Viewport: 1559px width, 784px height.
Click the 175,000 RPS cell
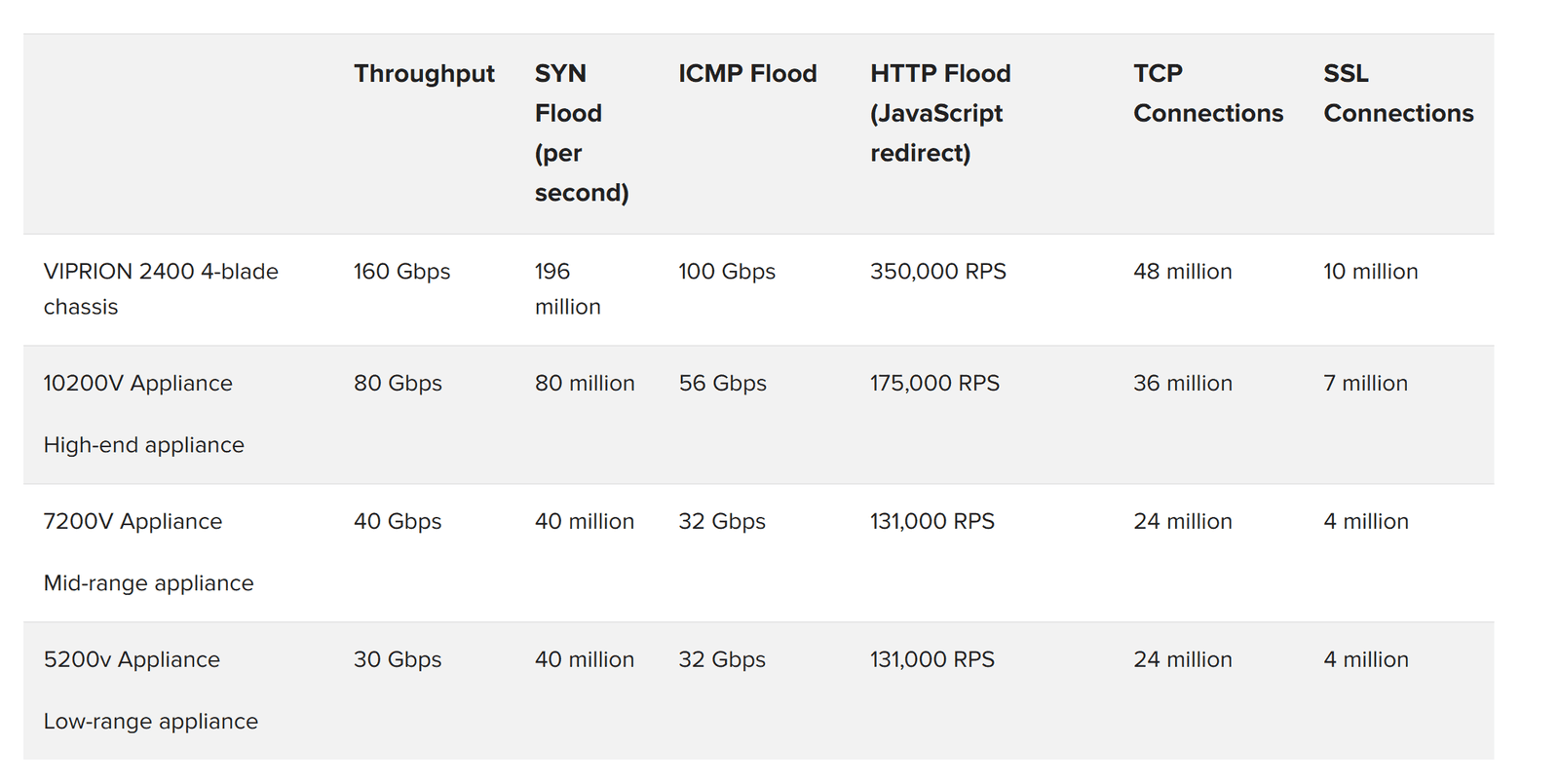click(934, 383)
